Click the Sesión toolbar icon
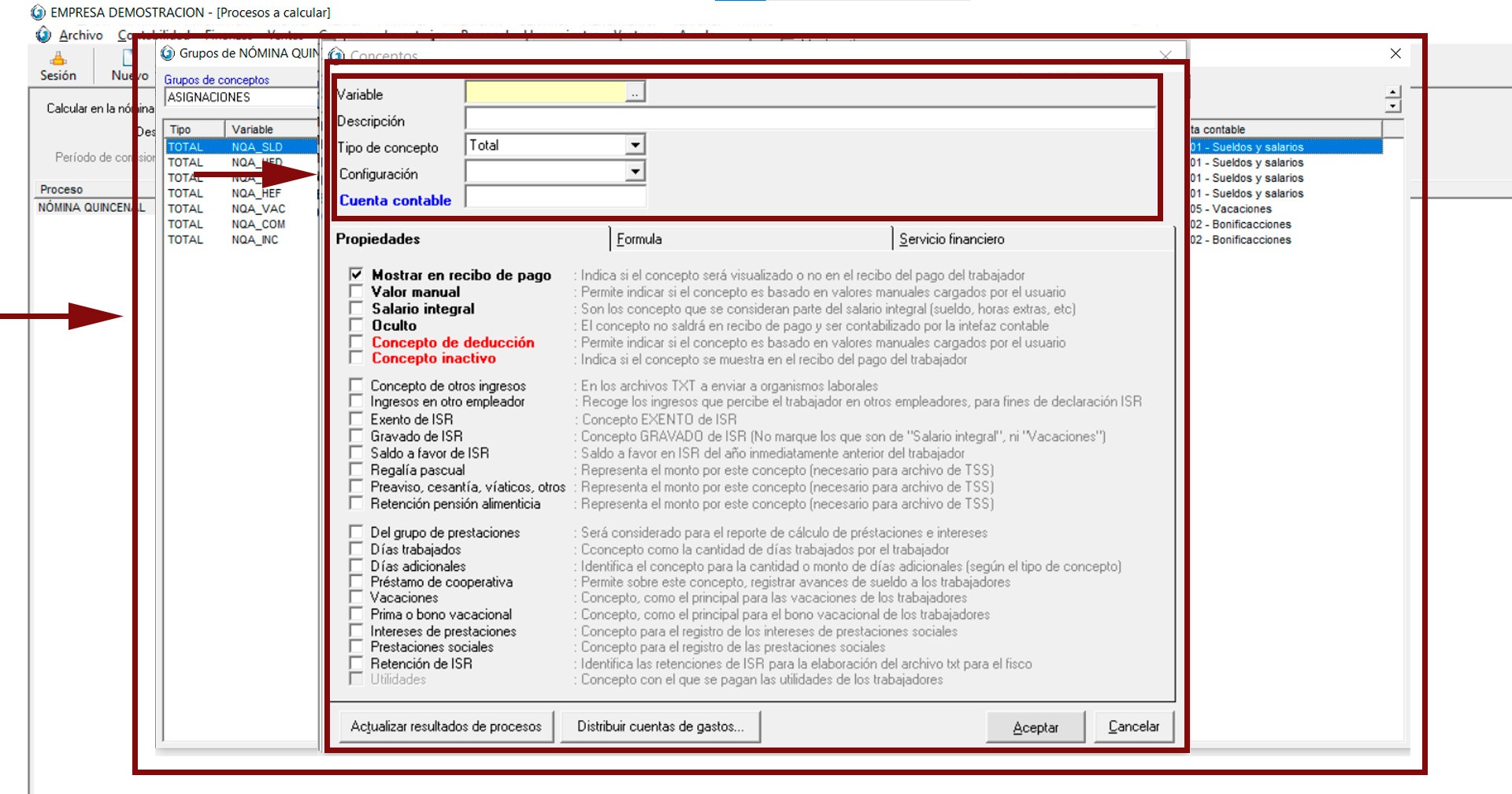The width and height of the screenshot is (1512, 794). [x=58, y=60]
